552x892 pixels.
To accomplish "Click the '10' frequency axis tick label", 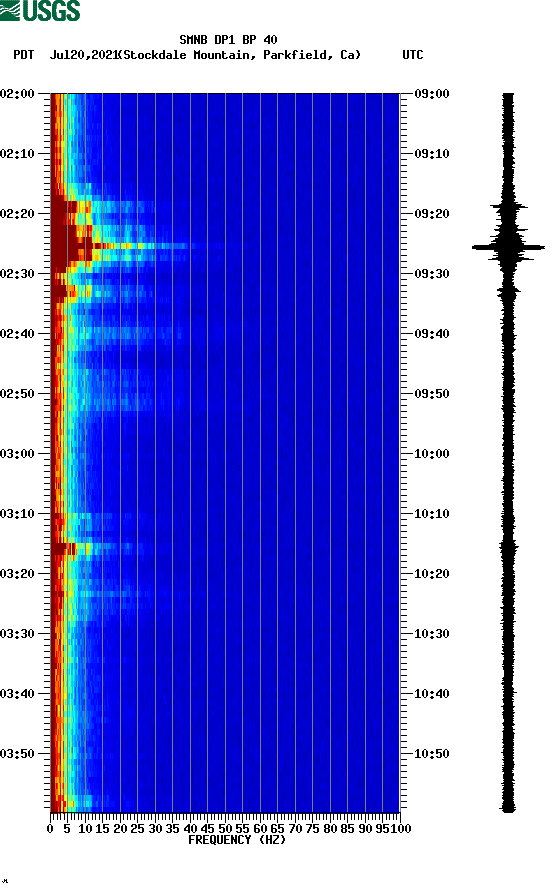I will tap(85, 829).
